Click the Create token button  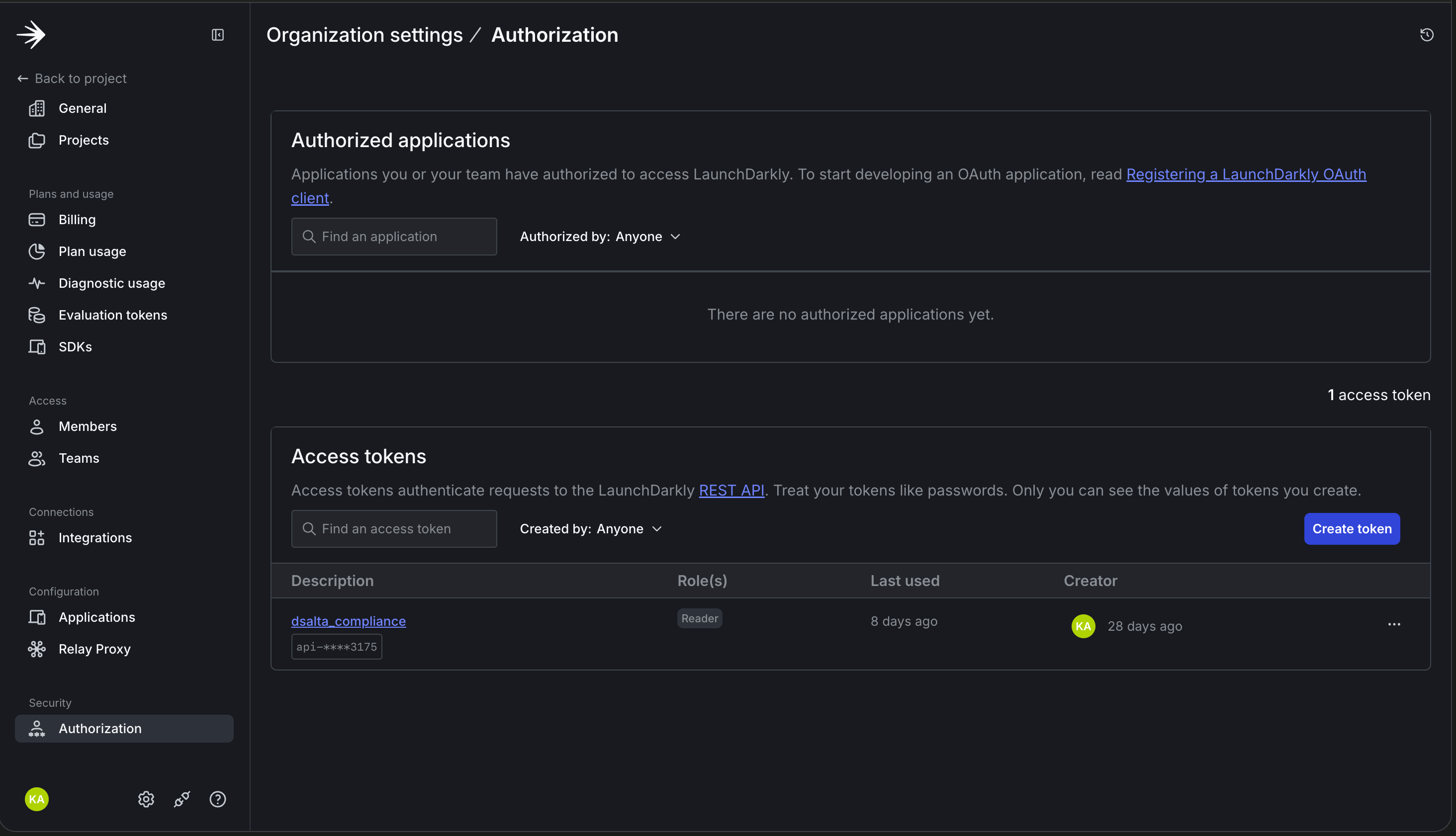click(x=1352, y=529)
